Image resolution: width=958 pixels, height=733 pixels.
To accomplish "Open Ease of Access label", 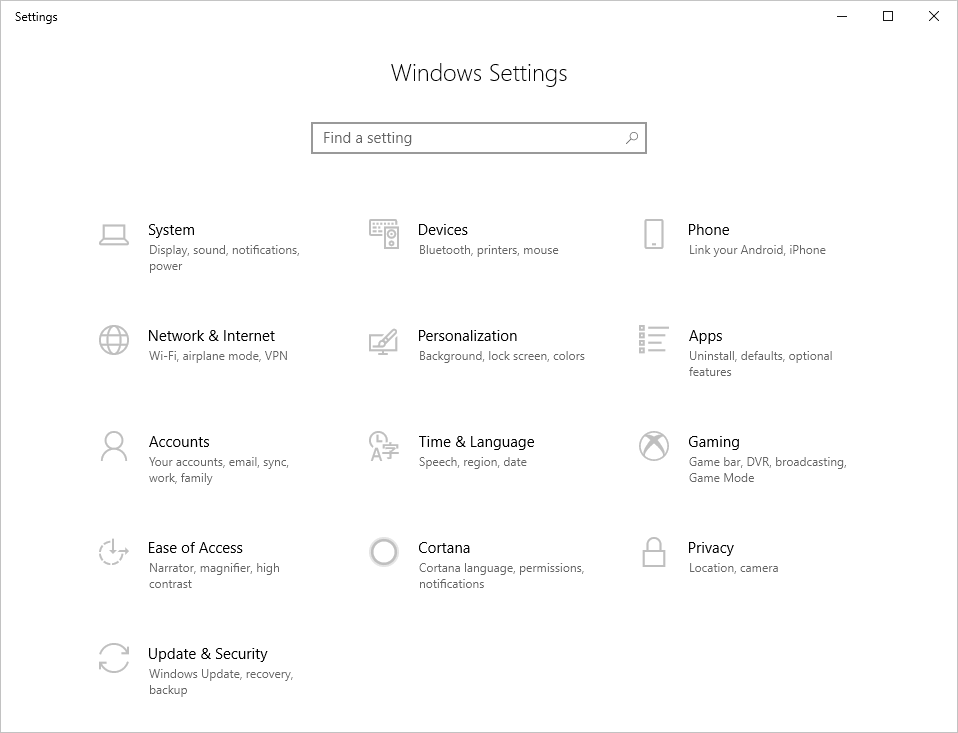I will click(196, 548).
